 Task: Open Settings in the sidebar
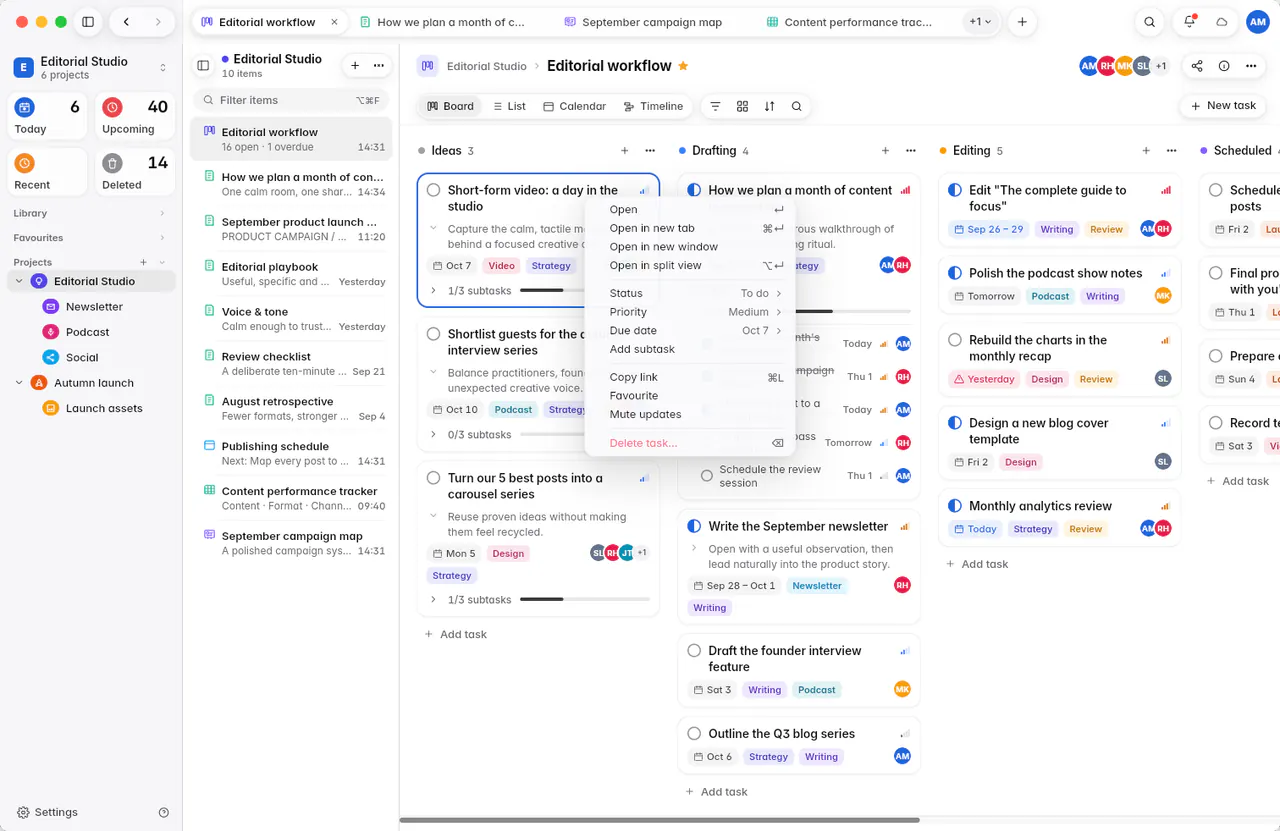click(47, 813)
